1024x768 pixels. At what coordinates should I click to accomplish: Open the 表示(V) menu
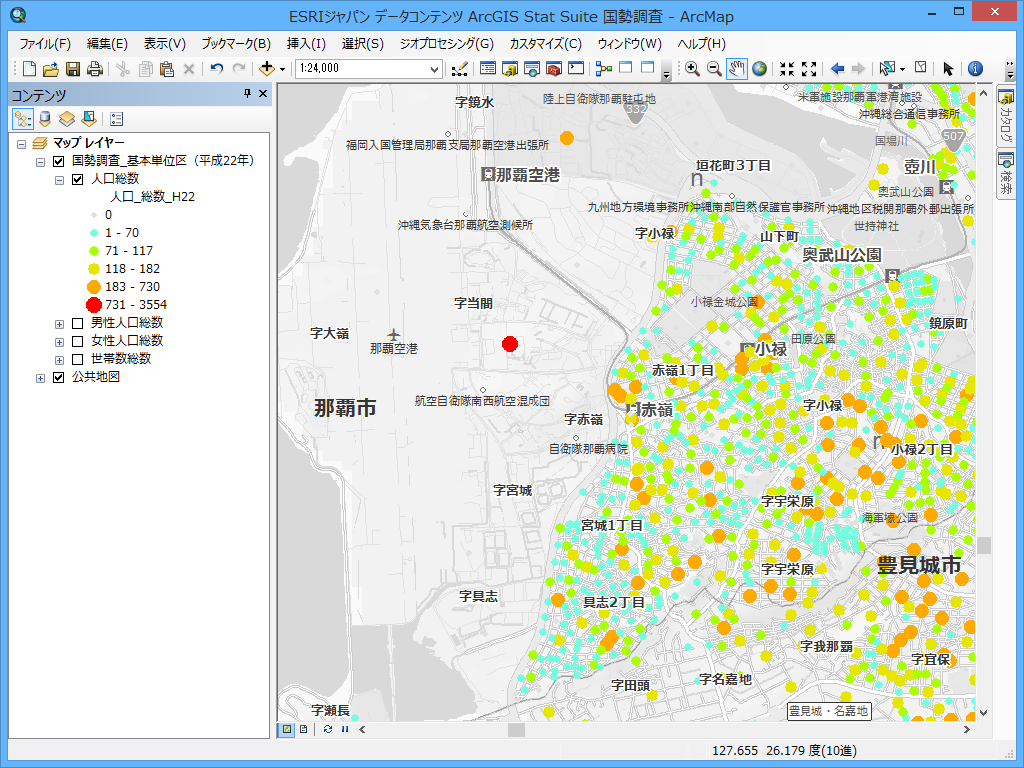pos(165,44)
